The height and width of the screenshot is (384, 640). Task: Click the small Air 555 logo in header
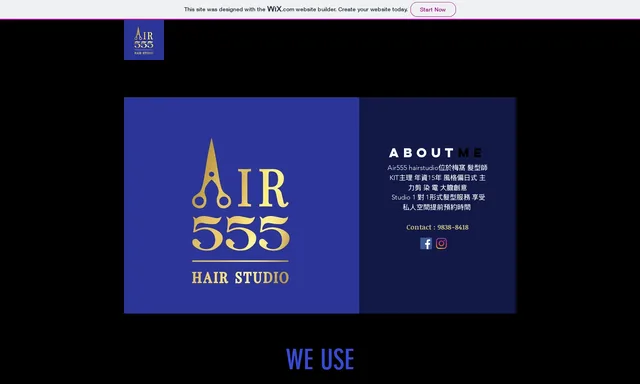point(144,40)
